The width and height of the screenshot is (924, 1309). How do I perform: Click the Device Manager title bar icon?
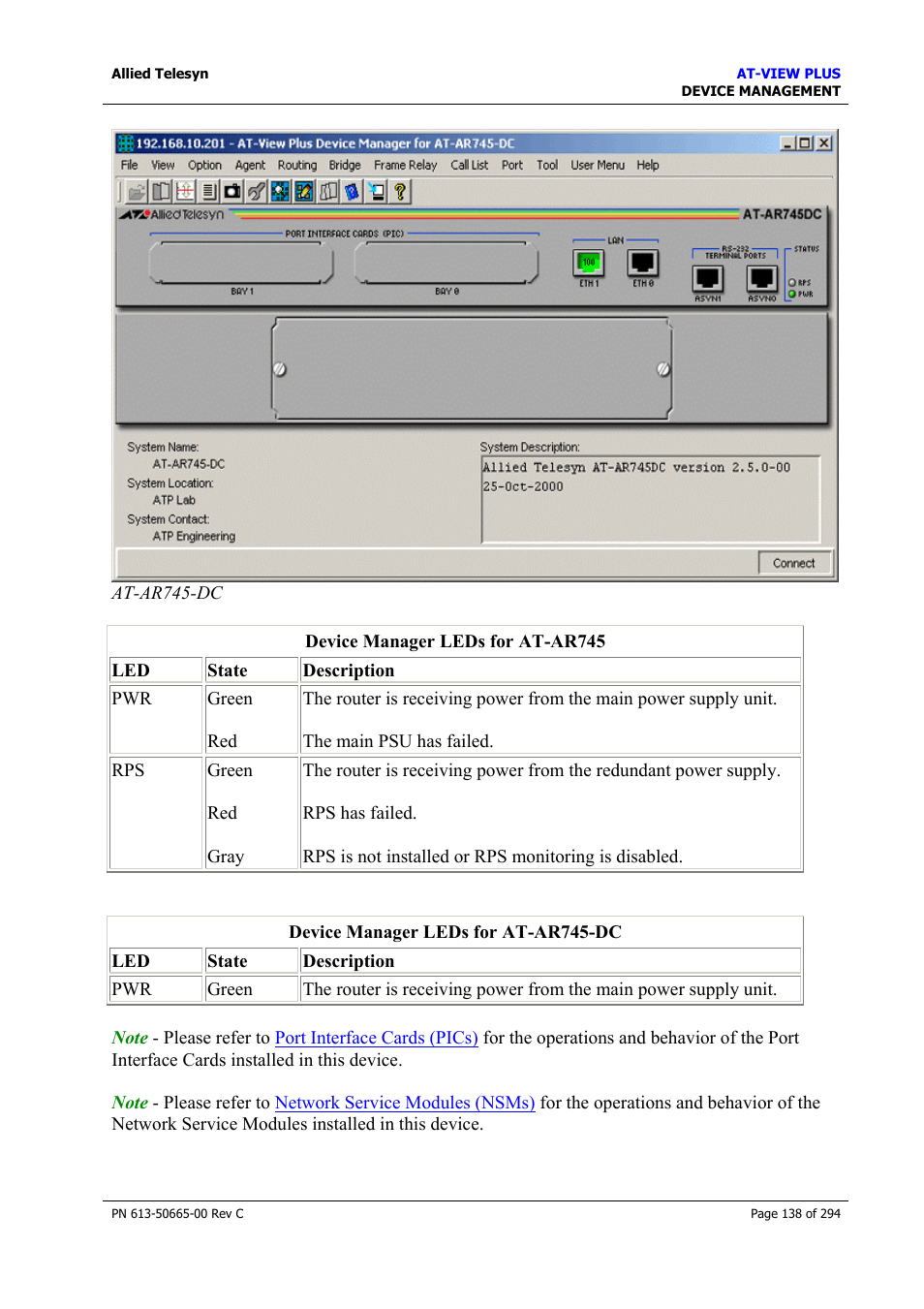[125, 143]
